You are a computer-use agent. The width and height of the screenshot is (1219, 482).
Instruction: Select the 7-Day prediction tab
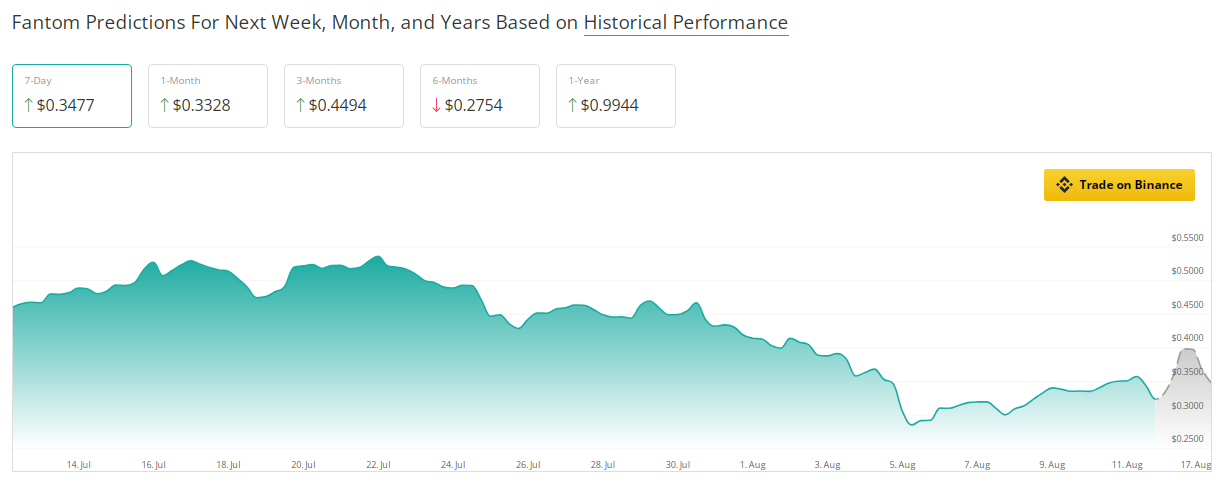pos(71,96)
